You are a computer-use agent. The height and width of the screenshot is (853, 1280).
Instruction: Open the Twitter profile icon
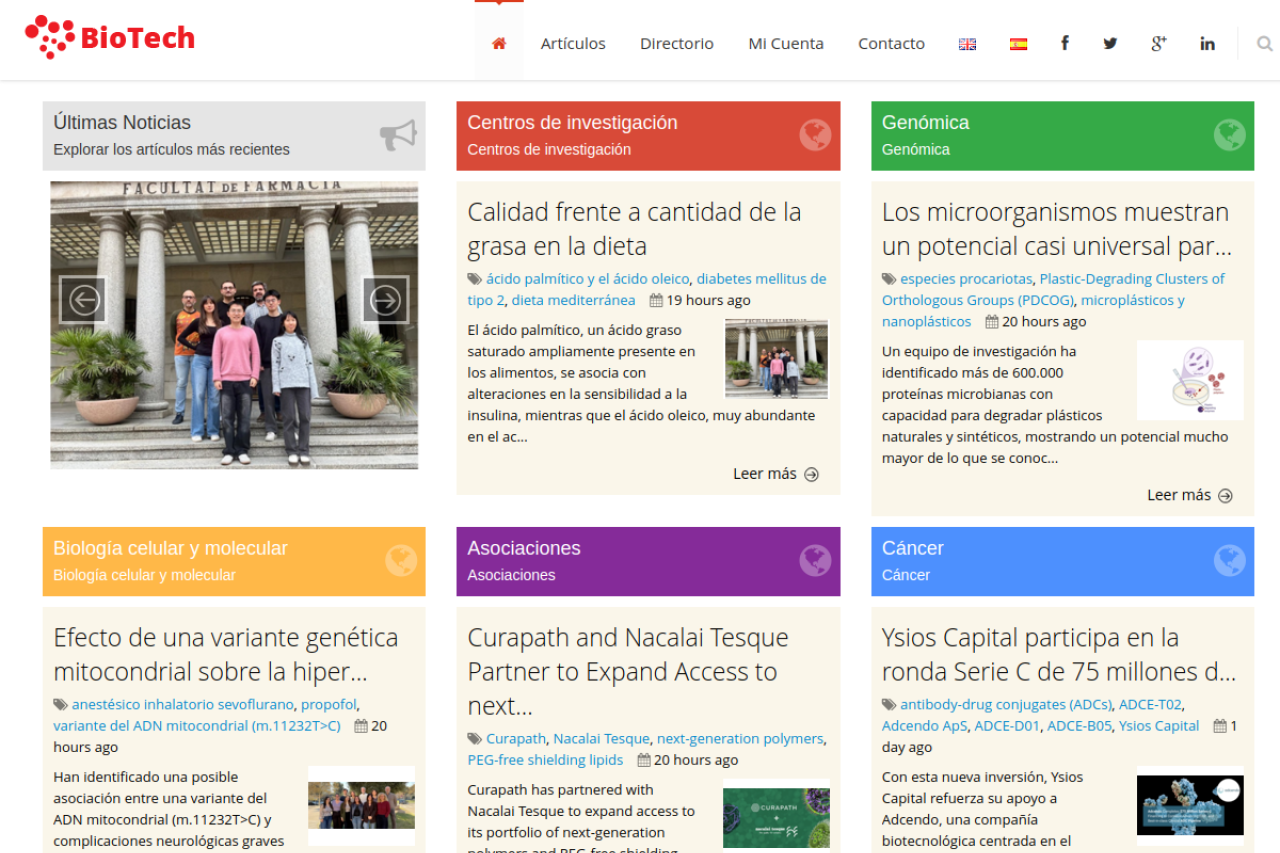pyautogui.click(x=1110, y=43)
